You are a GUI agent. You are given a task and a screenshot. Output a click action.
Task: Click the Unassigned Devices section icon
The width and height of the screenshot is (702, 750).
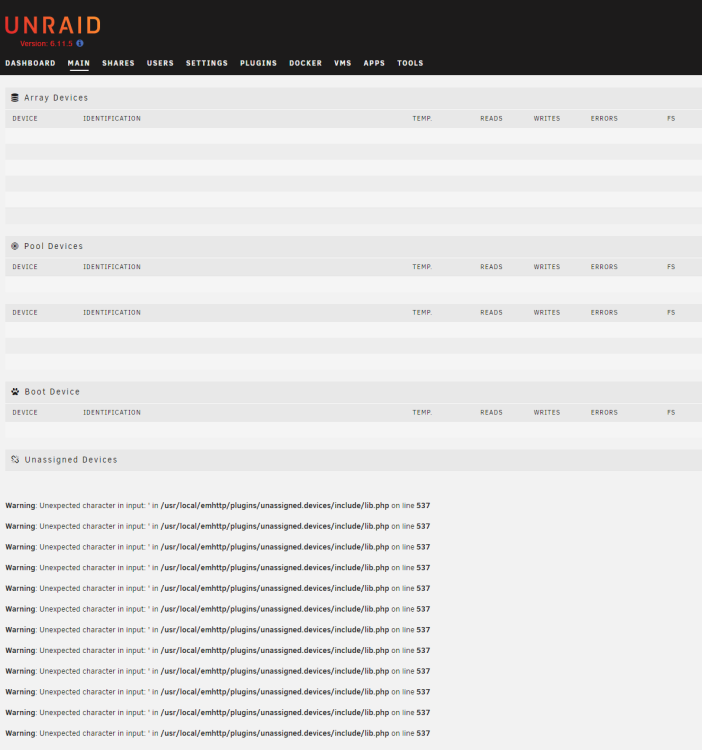pyautogui.click(x=15, y=460)
